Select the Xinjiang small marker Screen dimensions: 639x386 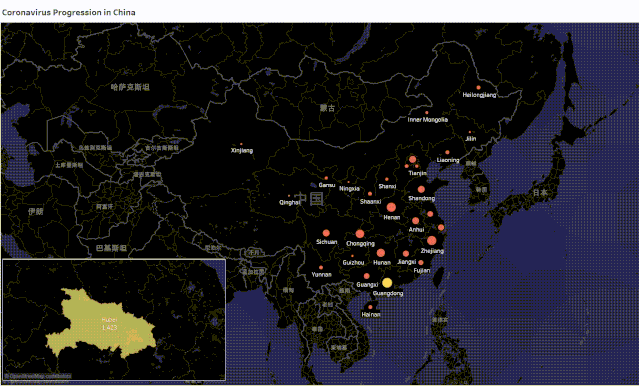241,144
